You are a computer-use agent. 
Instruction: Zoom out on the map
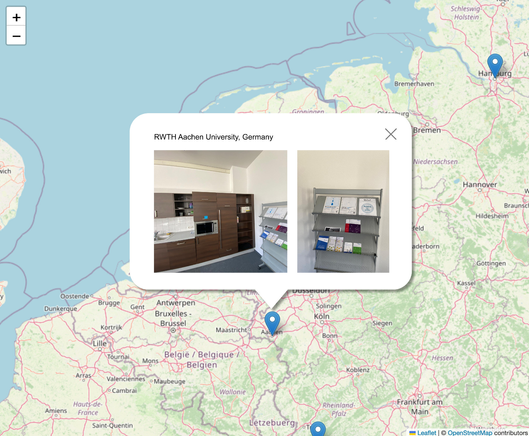16,36
